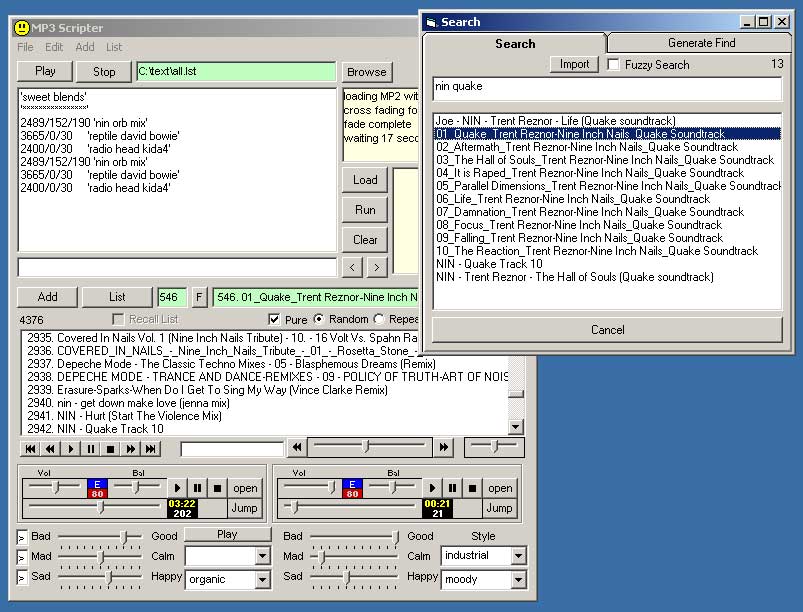This screenshot has width=803, height=612.
Task: Open the industrial style dropdown
Action: pyautogui.click(x=517, y=556)
